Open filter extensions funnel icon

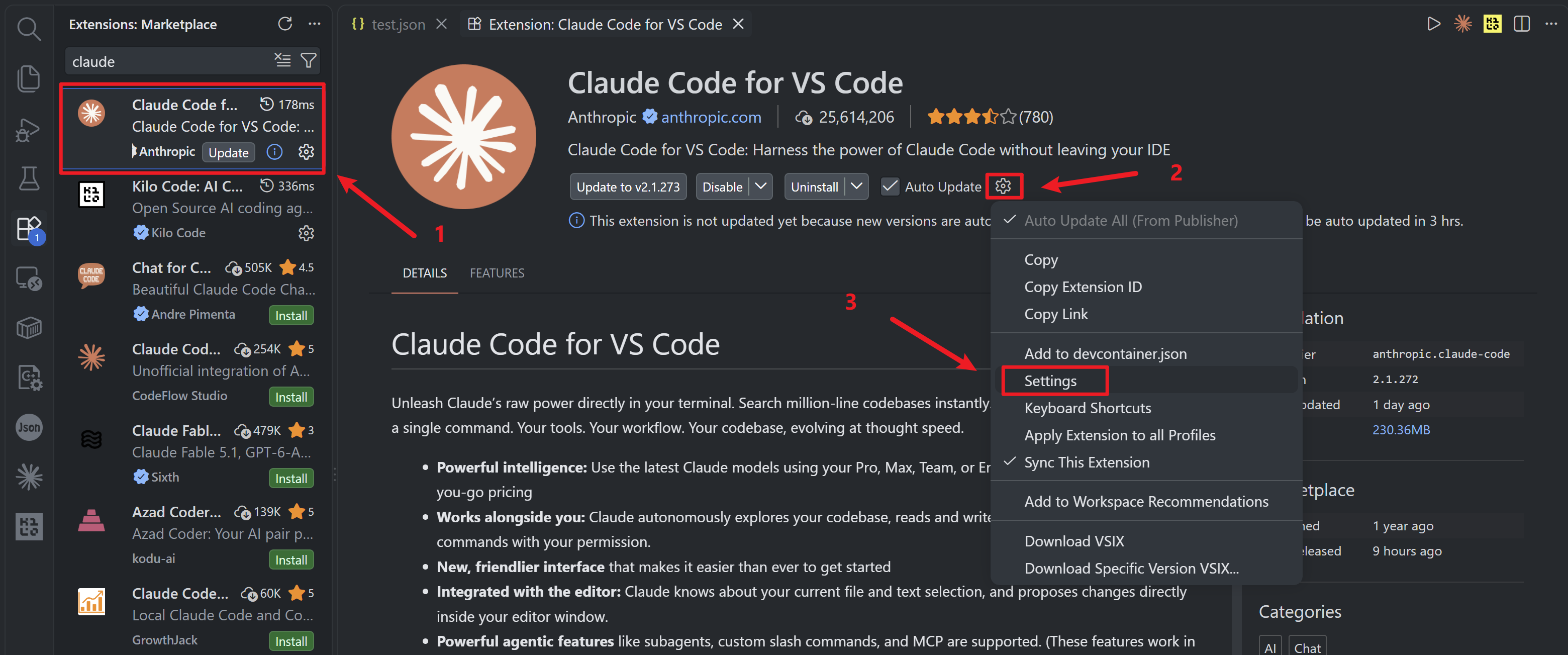(x=309, y=60)
